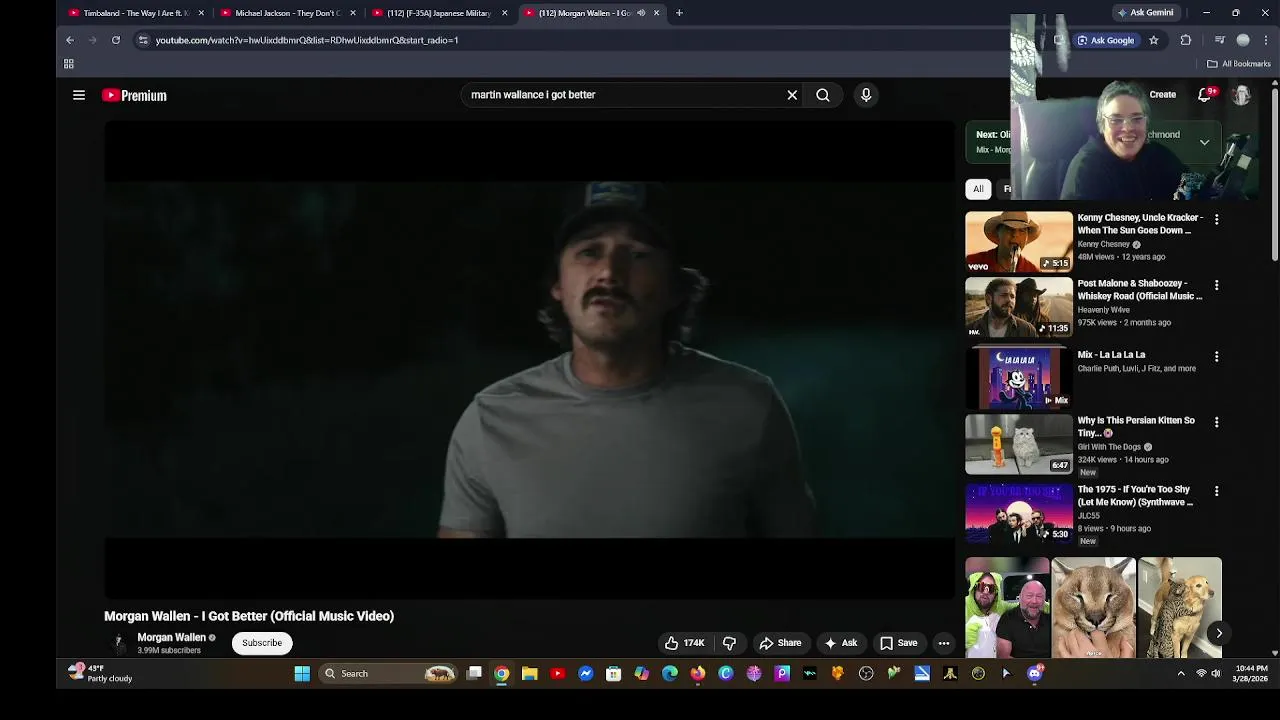
Task: Open the YouTube guide hamburger menu
Action: pyautogui.click(x=79, y=95)
